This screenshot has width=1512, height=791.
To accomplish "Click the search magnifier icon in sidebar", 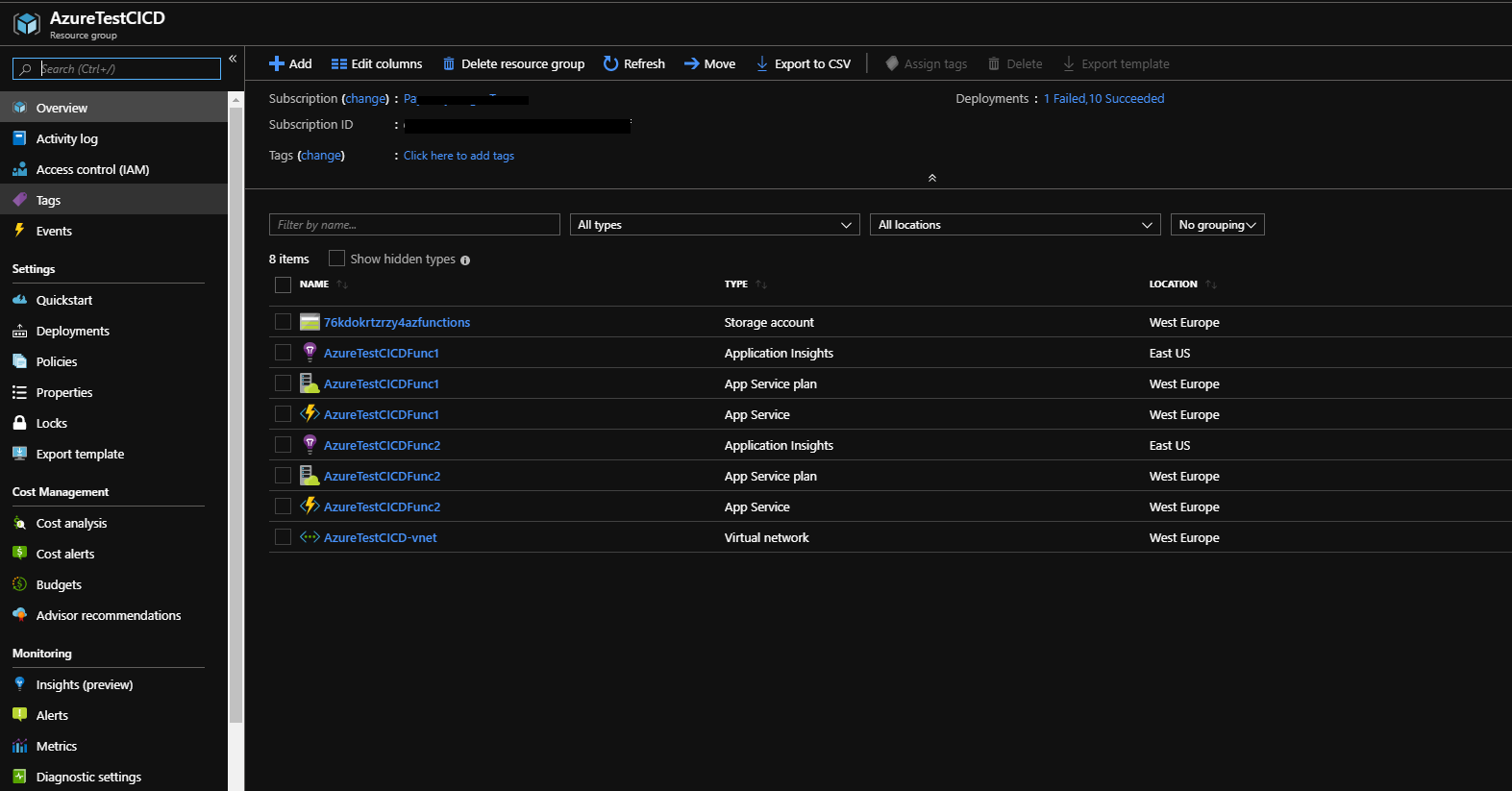I will point(26,69).
